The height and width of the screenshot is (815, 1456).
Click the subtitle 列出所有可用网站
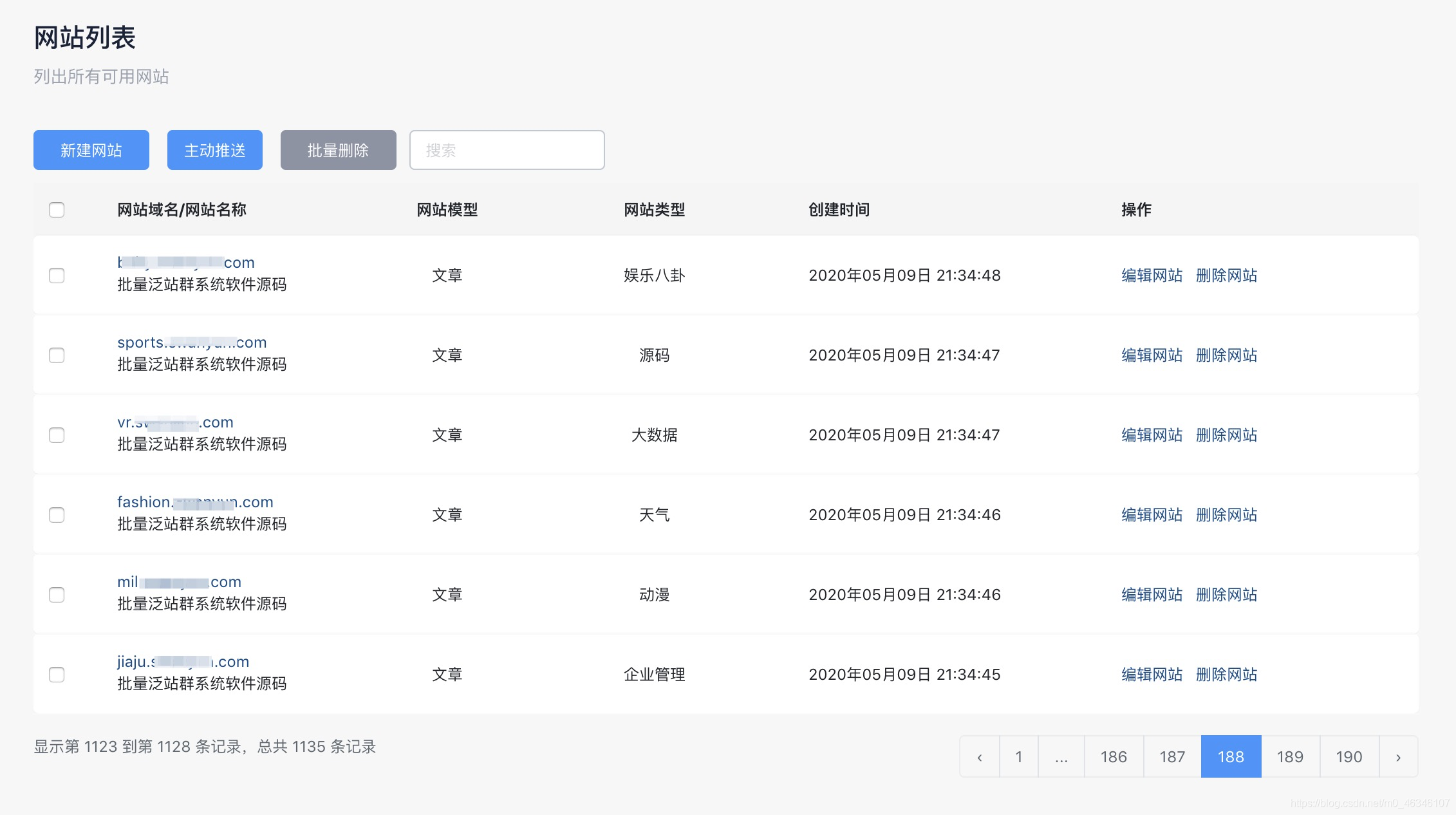(101, 77)
